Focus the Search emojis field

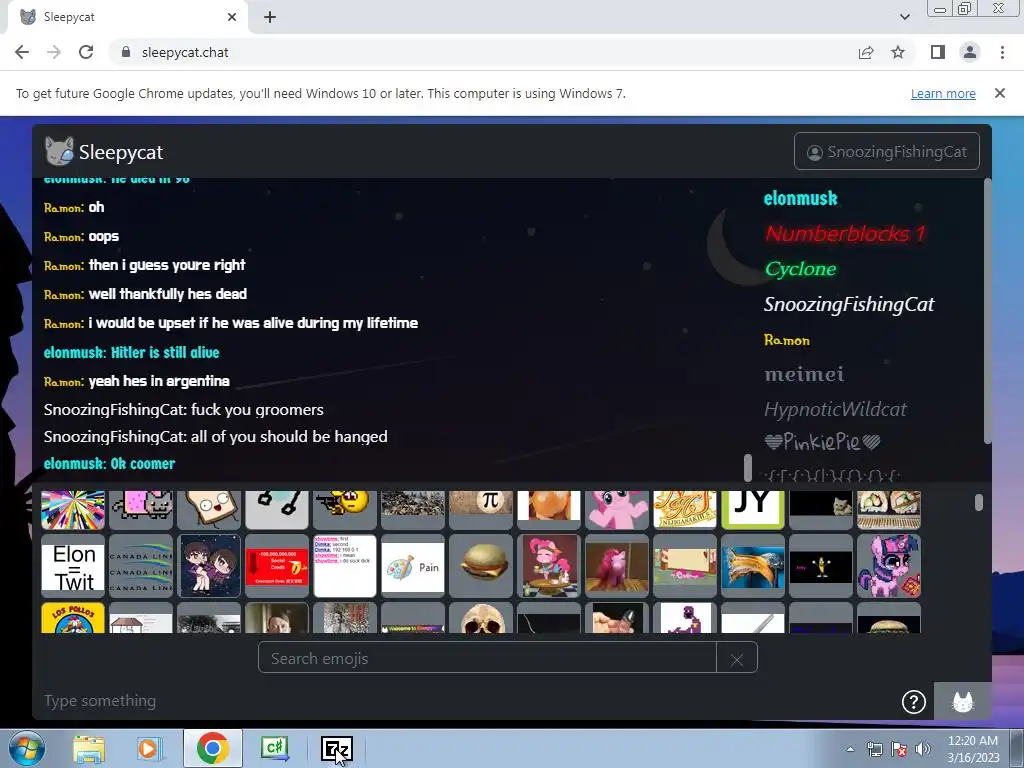click(x=487, y=658)
